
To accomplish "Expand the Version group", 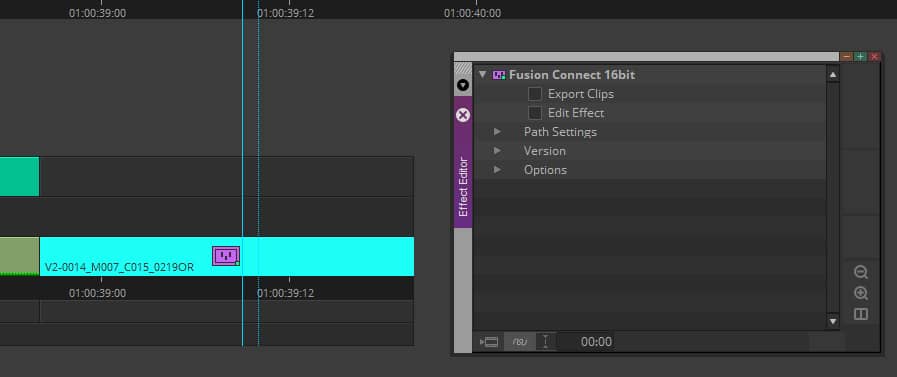I will pos(497,150).
